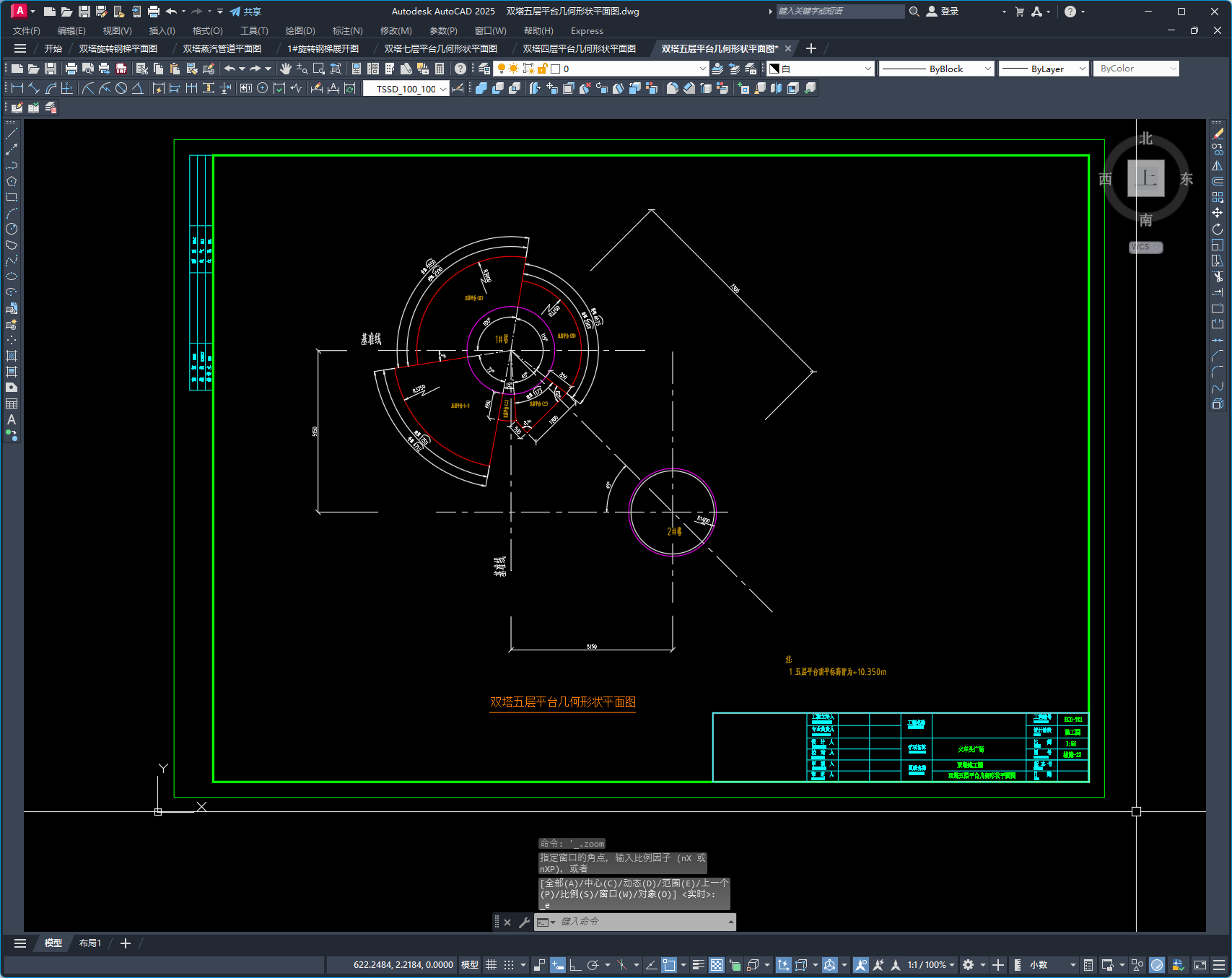Select the Line tool in the draw toolbar
The image size is (1232, 978).
pos(12,134)
